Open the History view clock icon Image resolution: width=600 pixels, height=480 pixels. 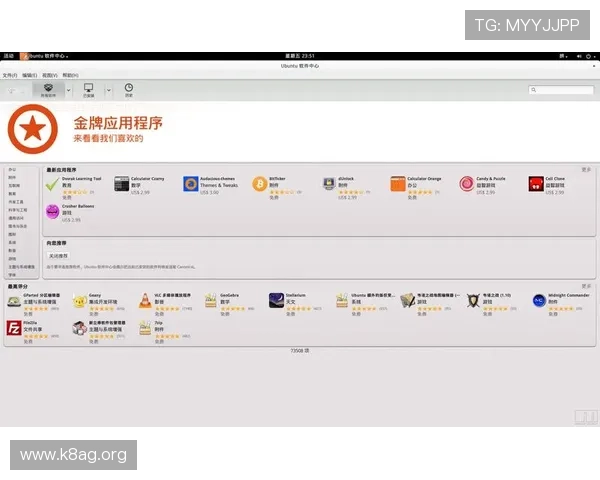pos(129,90)
